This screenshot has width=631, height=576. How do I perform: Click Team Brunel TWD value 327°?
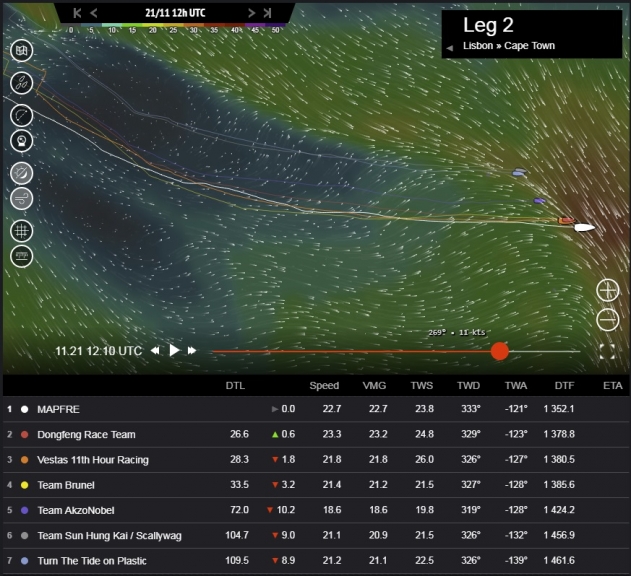click(x=471, y=485)
